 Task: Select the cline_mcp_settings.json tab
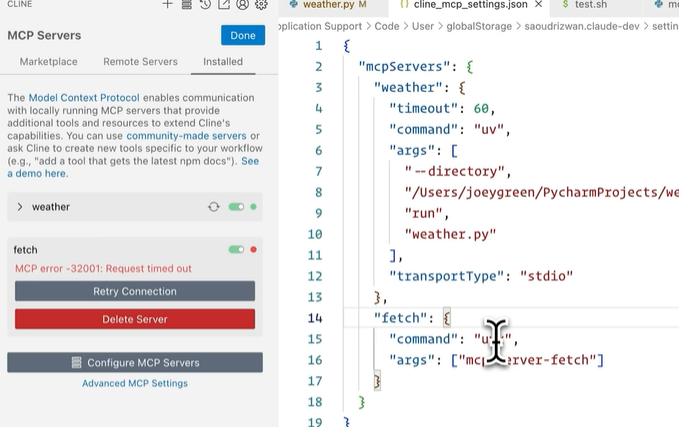pos(470,4)
